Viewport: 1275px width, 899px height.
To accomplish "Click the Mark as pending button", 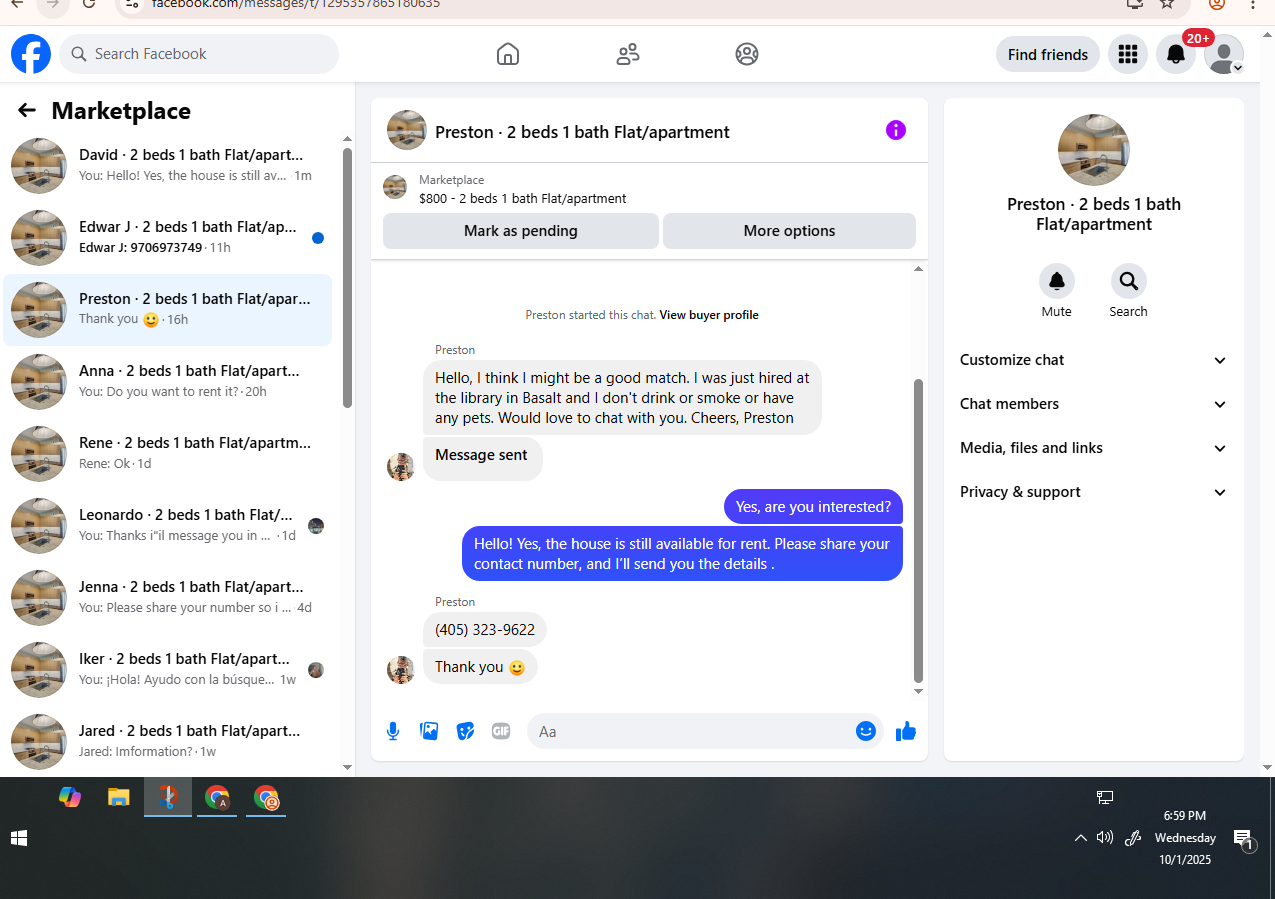I will point(521,231).
